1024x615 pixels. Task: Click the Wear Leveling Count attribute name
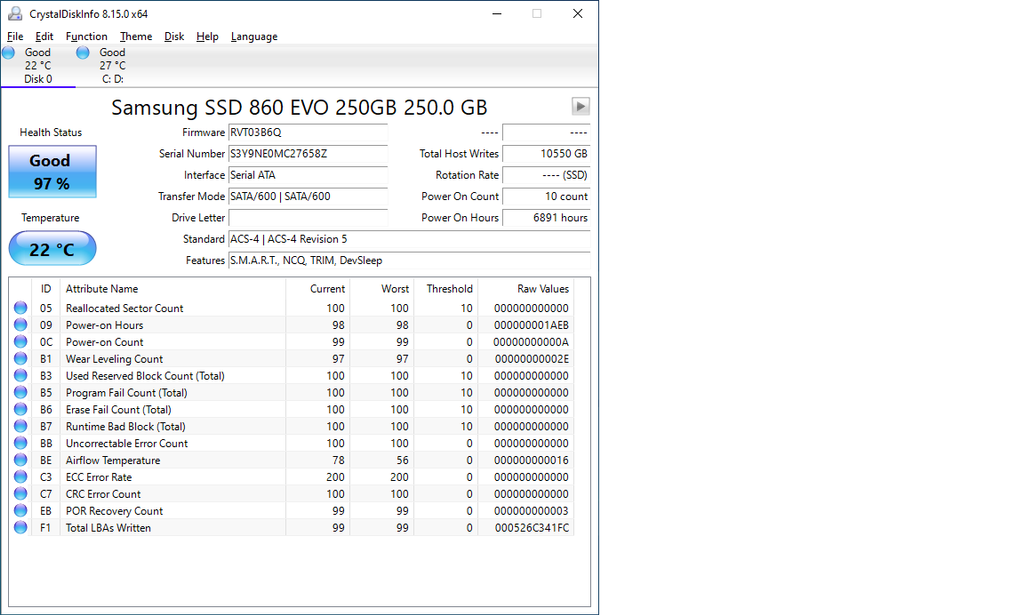tap(114, 359)
